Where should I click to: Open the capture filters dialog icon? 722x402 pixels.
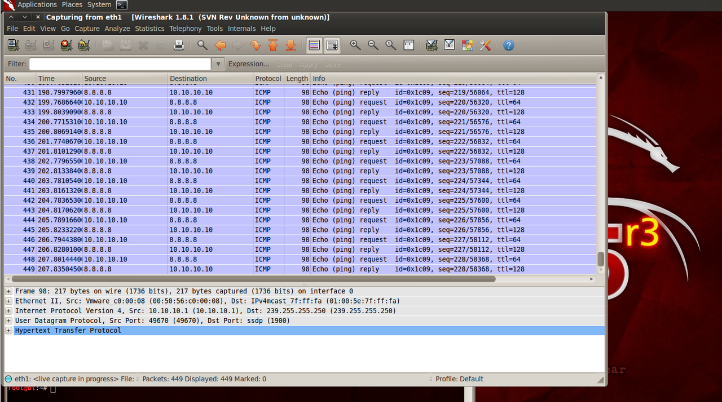[x=431, y=45]
